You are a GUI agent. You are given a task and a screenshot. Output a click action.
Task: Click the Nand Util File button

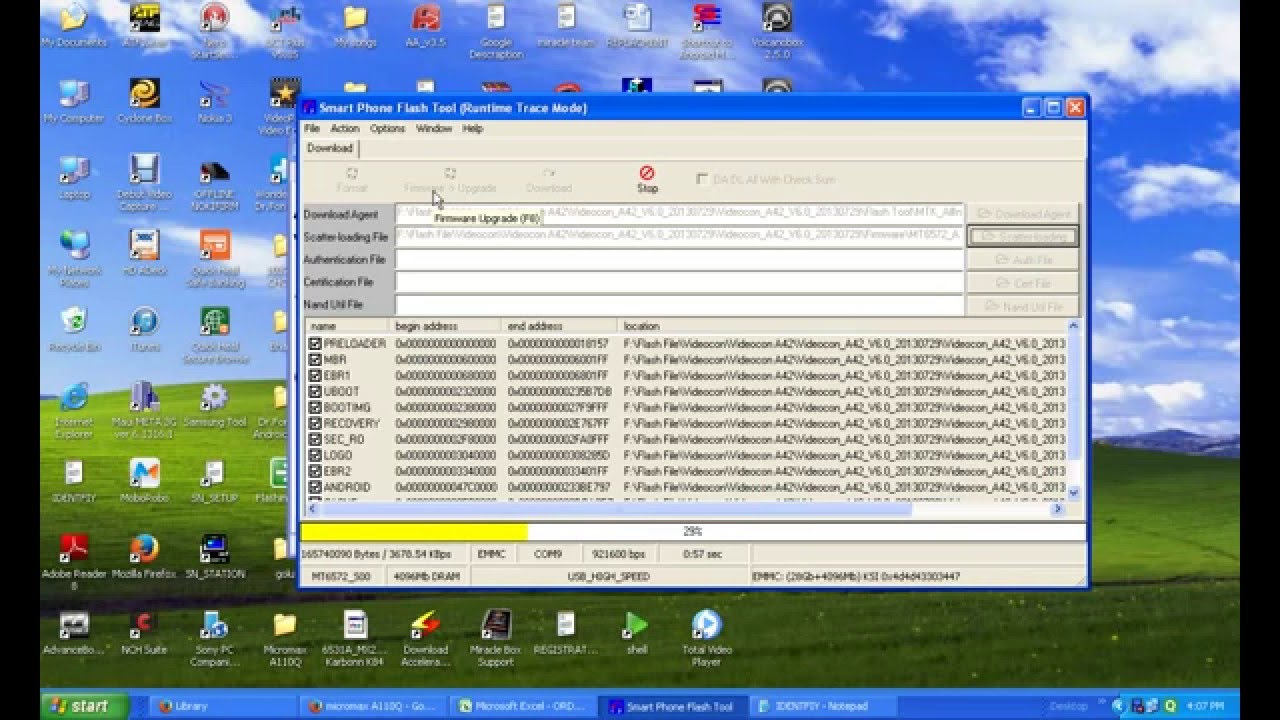click(x=1023, y=306)
